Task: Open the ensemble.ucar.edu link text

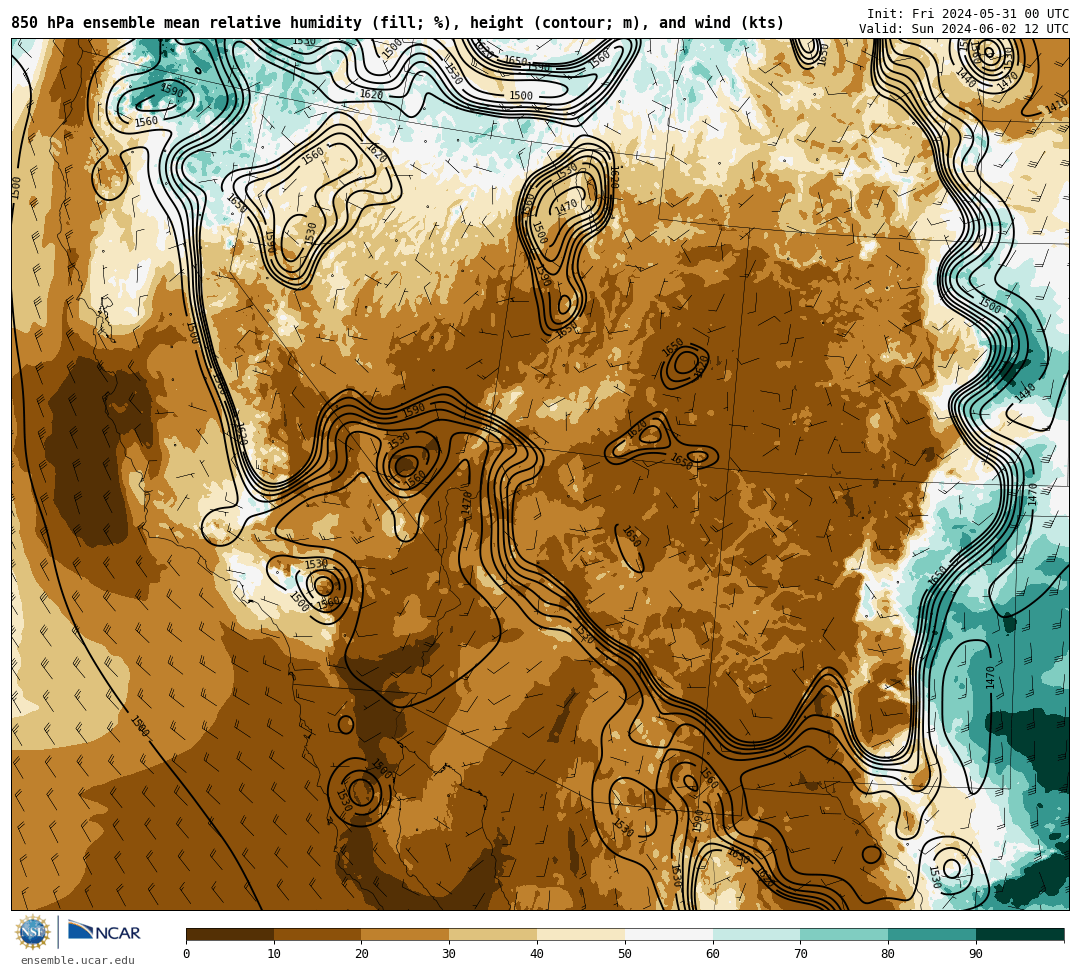Action: point(77,960)
